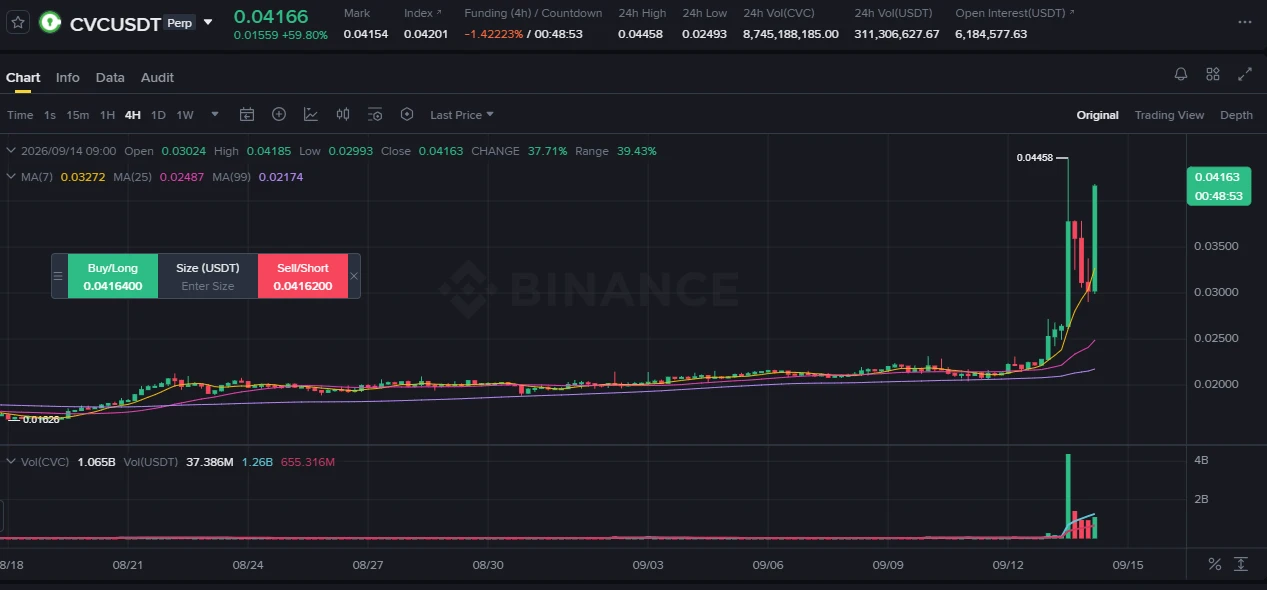Image resolution: width=1267 pixels, height=590 pixels.
Task: Click the 09/12 date label on time axis
Action: coord(1007,565)
